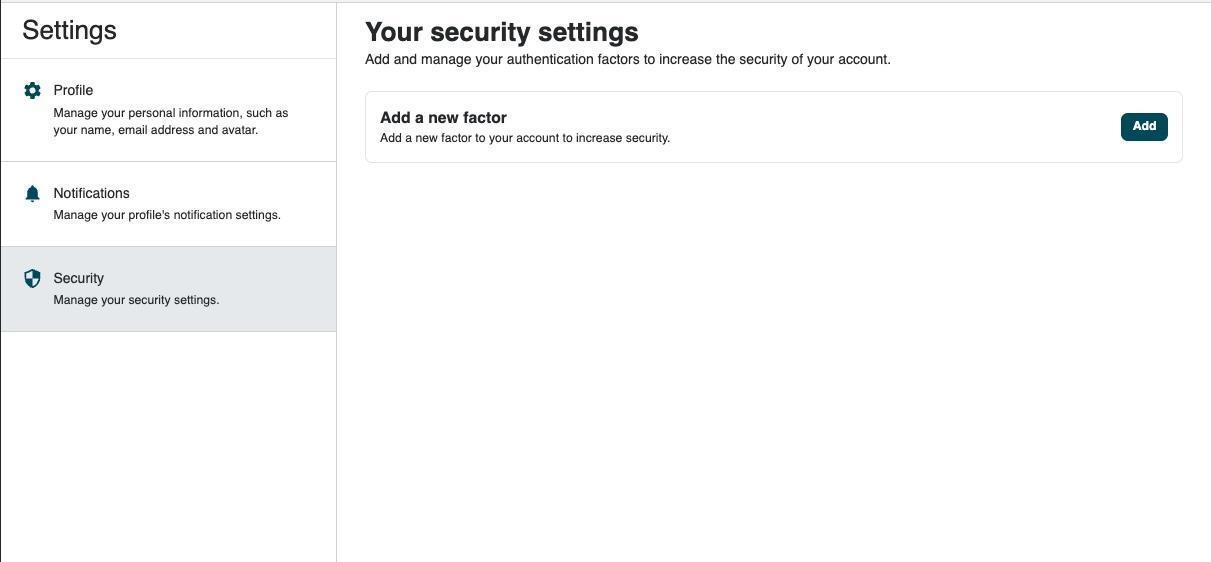Click the authentication factors subtitle text
This screenshot has width=1211, height=562.
pyautogui.click(x=627, y=60)
